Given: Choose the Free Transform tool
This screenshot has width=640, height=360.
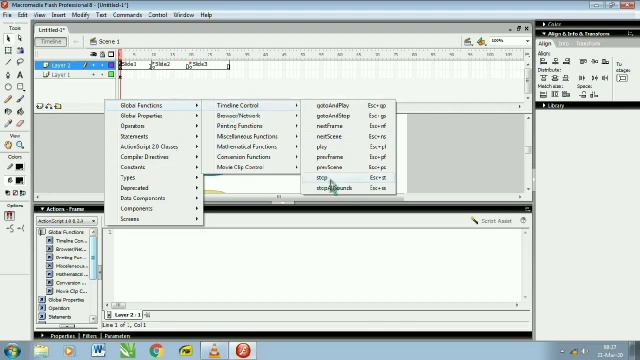Looking at the screenshot, I should (8, 51).
